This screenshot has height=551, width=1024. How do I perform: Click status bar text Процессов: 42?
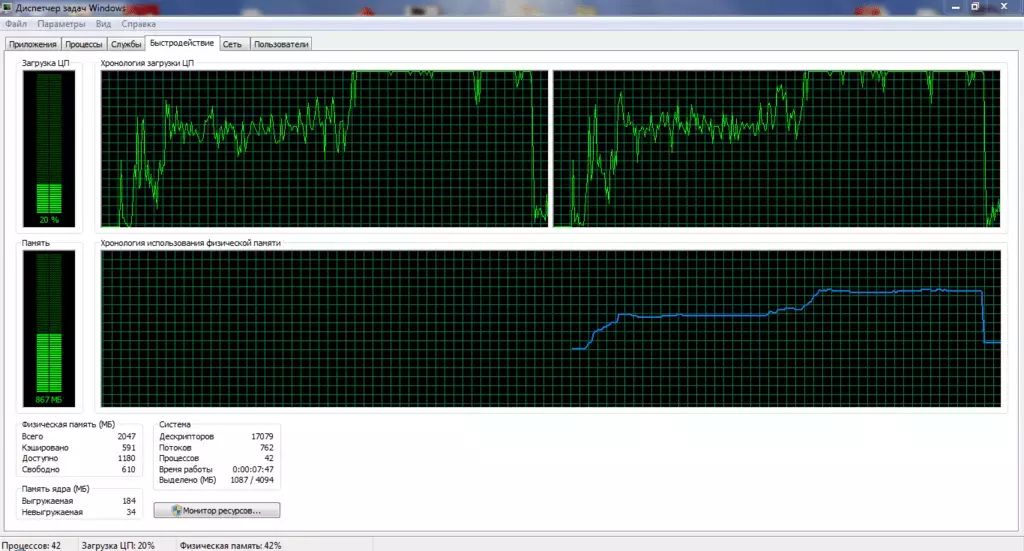(x=31, y=546)
